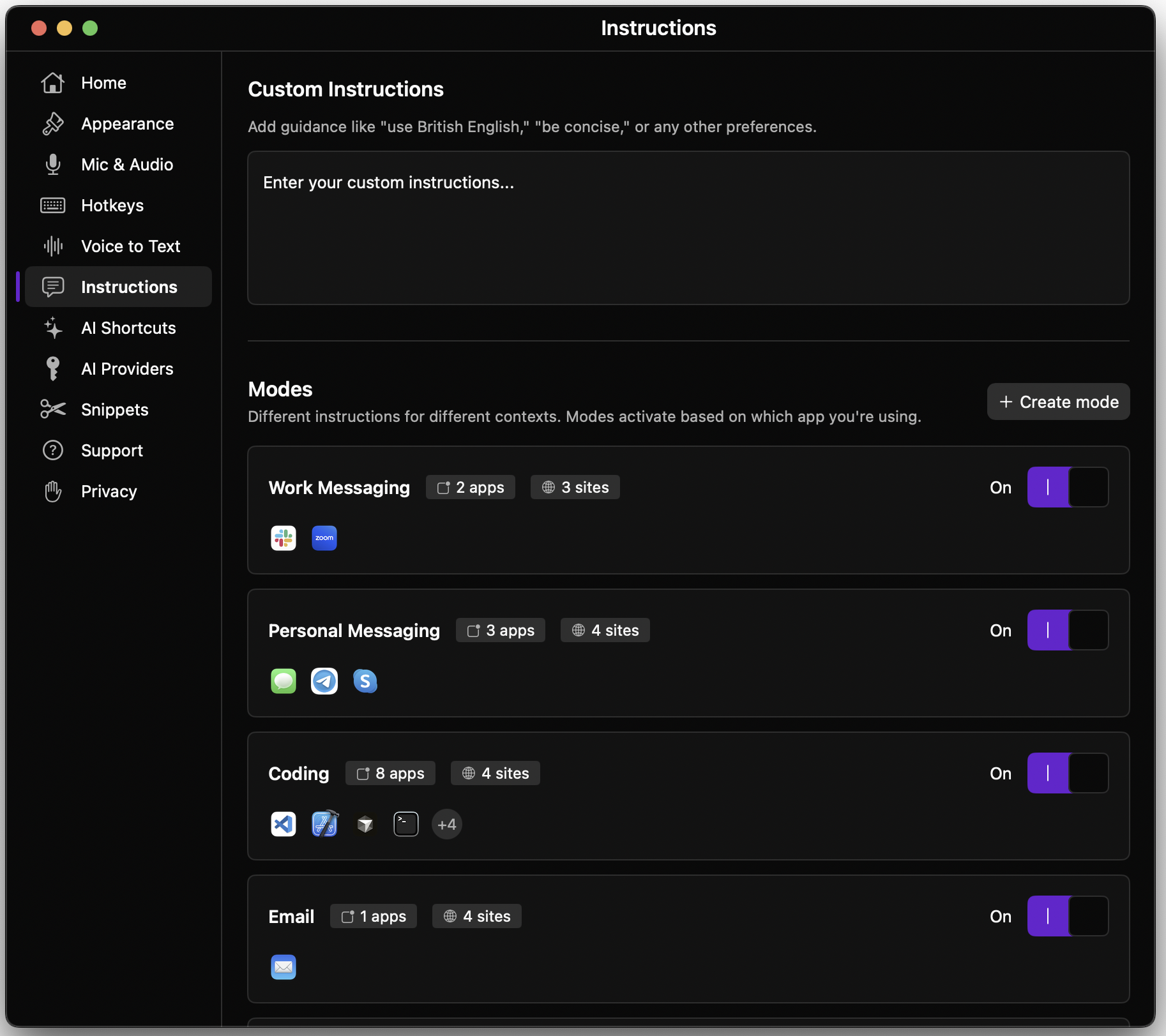The image size is (1166, 1036).
Task: Select the Zoom app icon in Work Messaging
Action: (324, 538)
